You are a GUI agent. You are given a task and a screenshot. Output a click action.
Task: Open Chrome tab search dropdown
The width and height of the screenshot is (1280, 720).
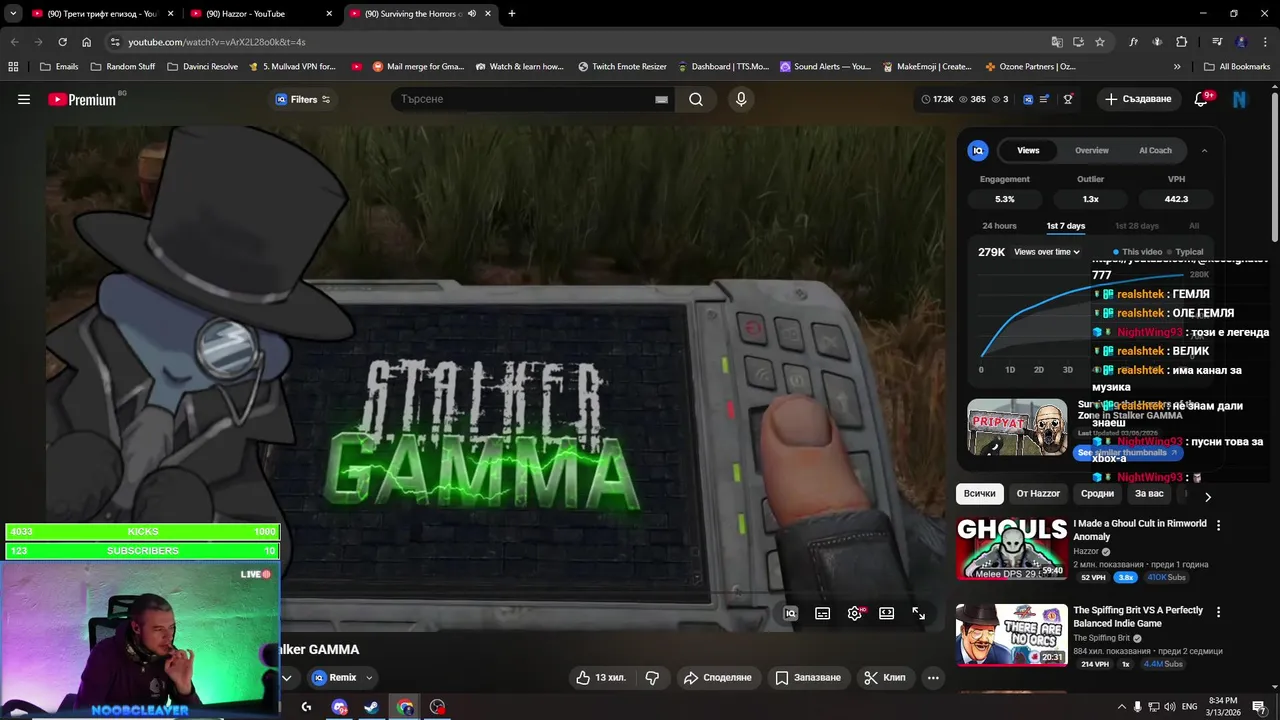[x=13, y=14]
